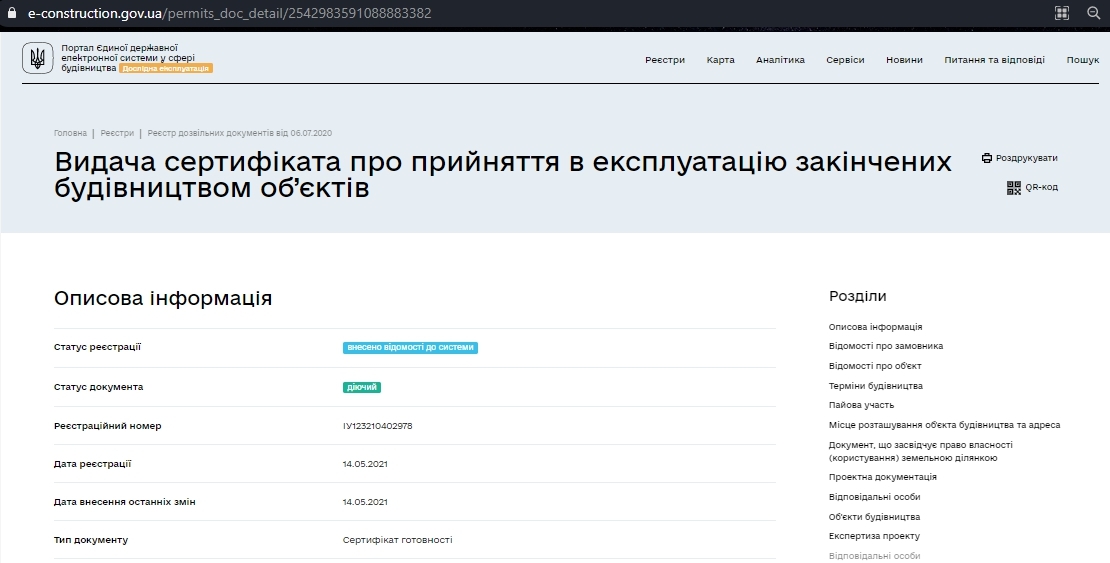Viewport: 1110px width, 563px height.
Task: Click the Статус документа label
Action: [98, 387]
